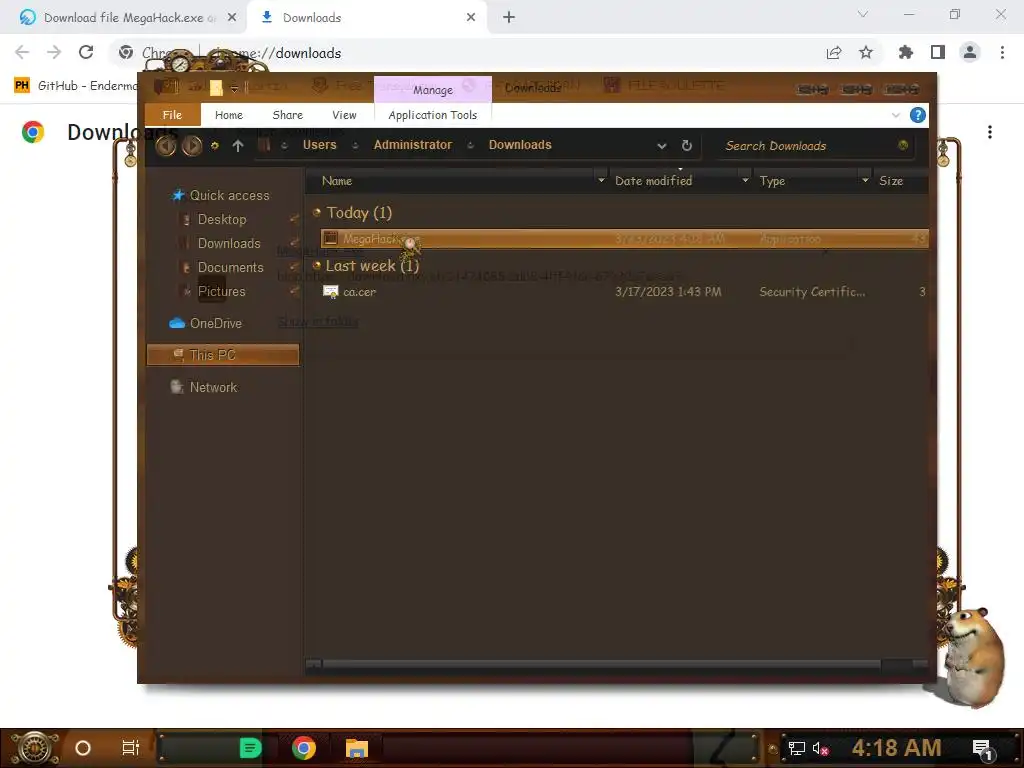Switch to the View ribbon tab
This screenshot has width=1024, height=768.
pyautogui.click(x=344, y=115)
